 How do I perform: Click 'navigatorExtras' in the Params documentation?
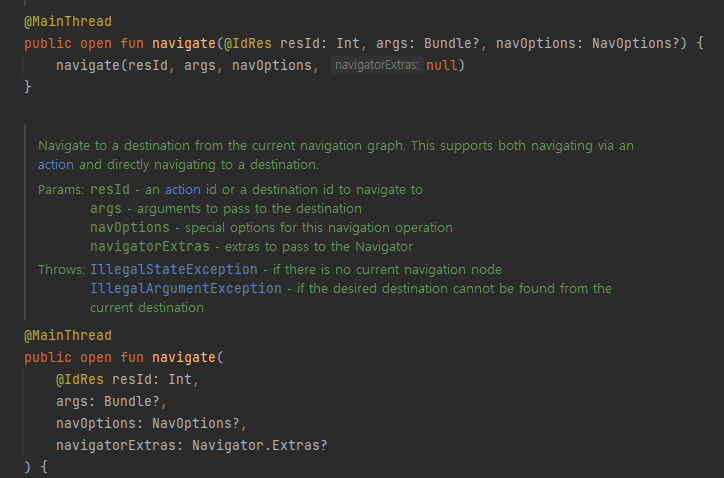(x=150, y=247)
